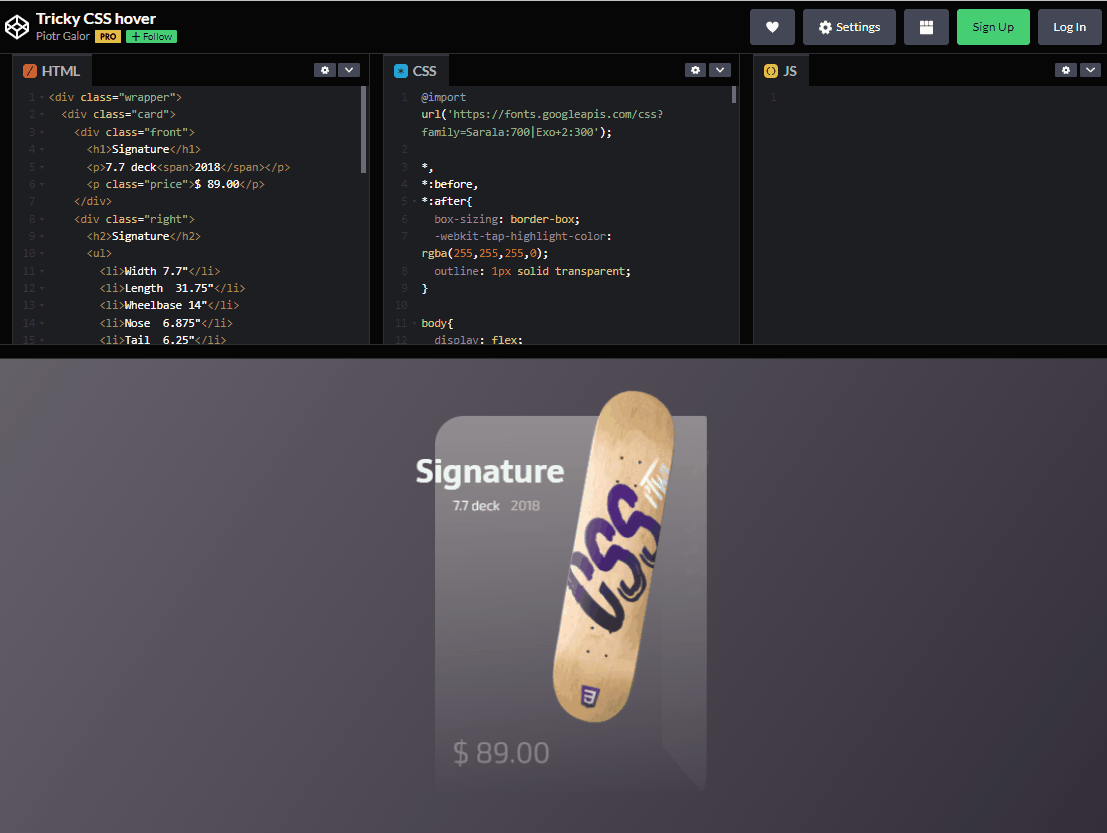Open JS editor settings gear
1107x833 pixels.
tap(1066, 70)
